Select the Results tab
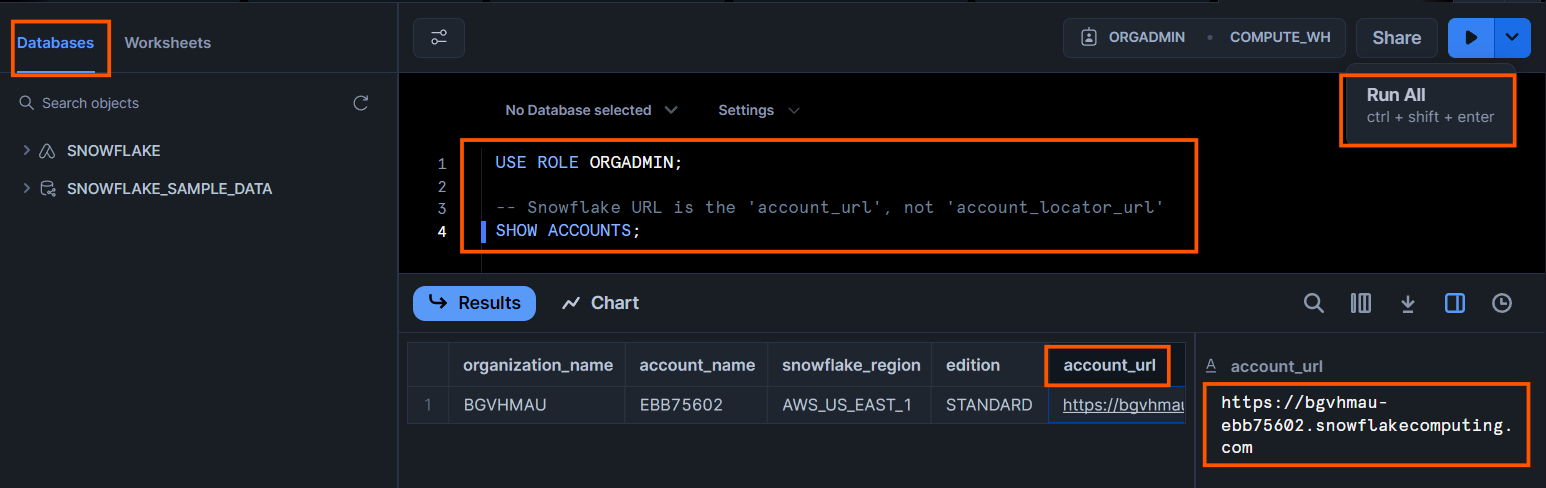 [x=475, y=303]
